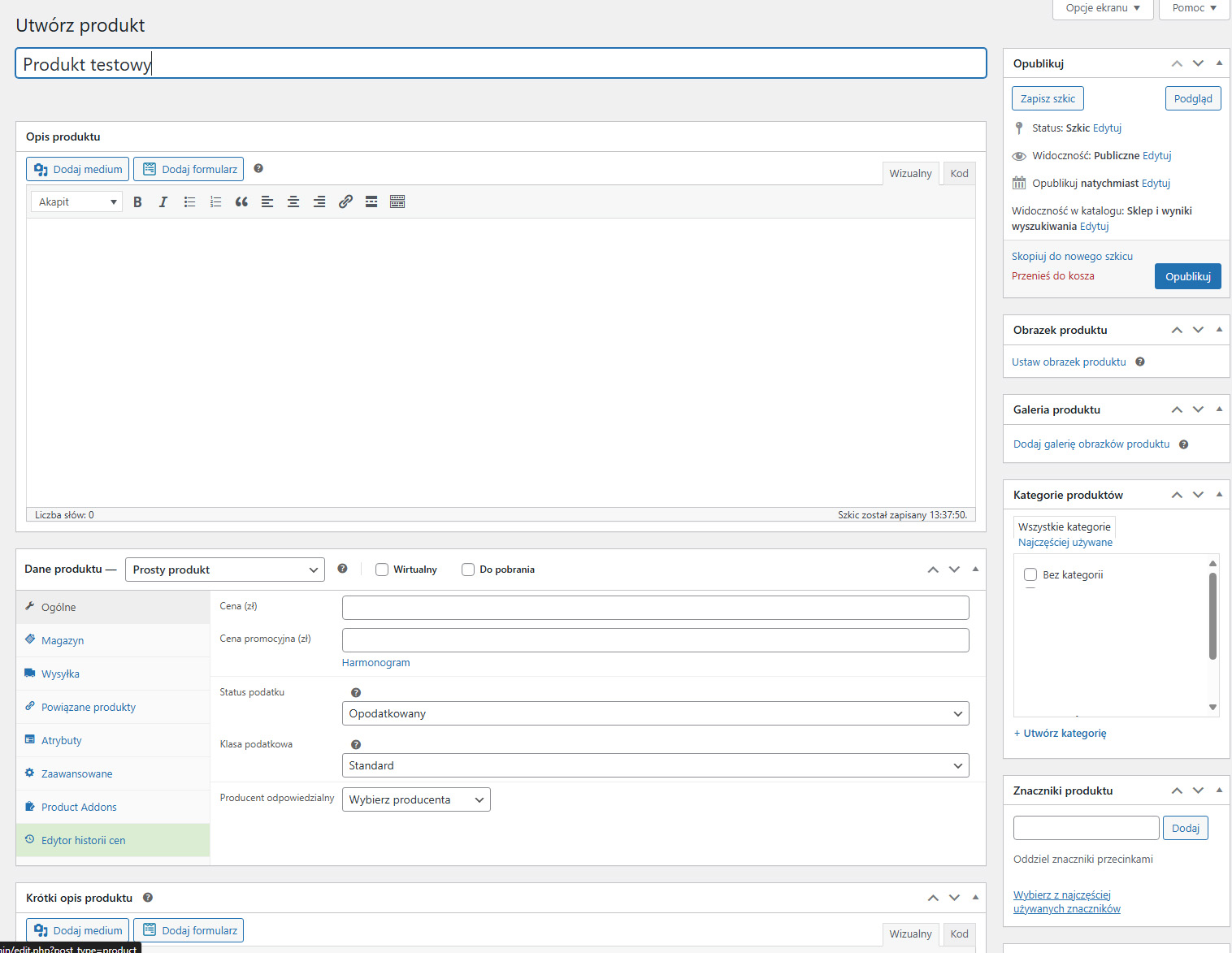The image size is (1232, 953).
Task: Enable the Wirtualny checkbox
Action: [382, 570]
